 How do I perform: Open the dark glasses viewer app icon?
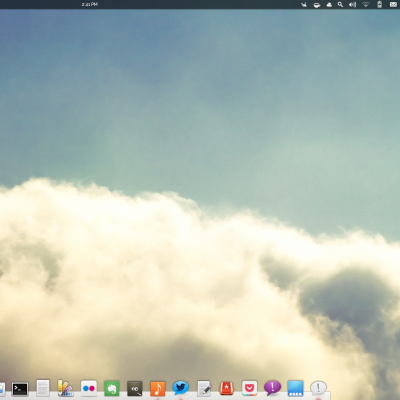coord(135,389)
